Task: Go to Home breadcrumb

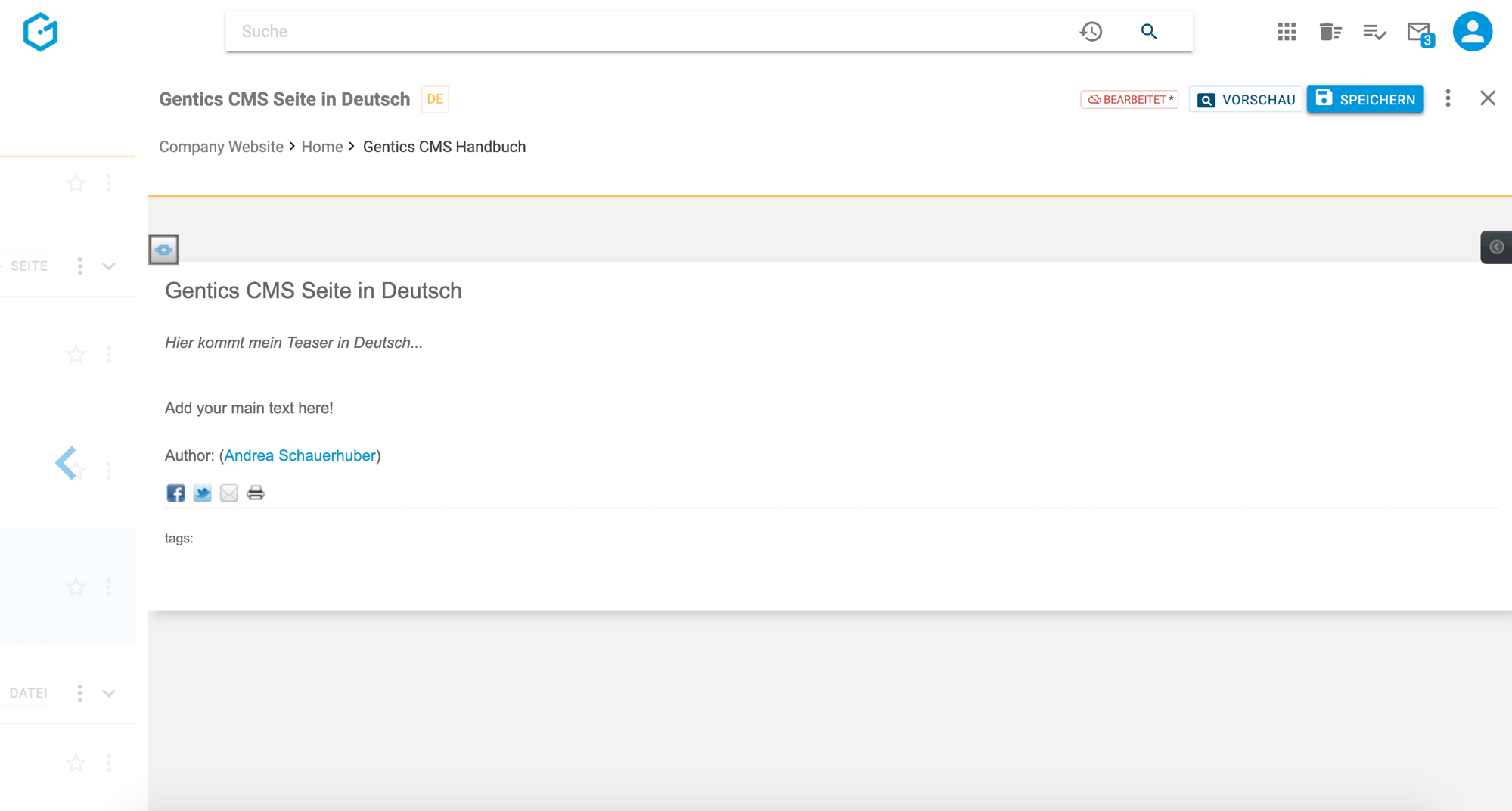Action: [x=322, y=147]
